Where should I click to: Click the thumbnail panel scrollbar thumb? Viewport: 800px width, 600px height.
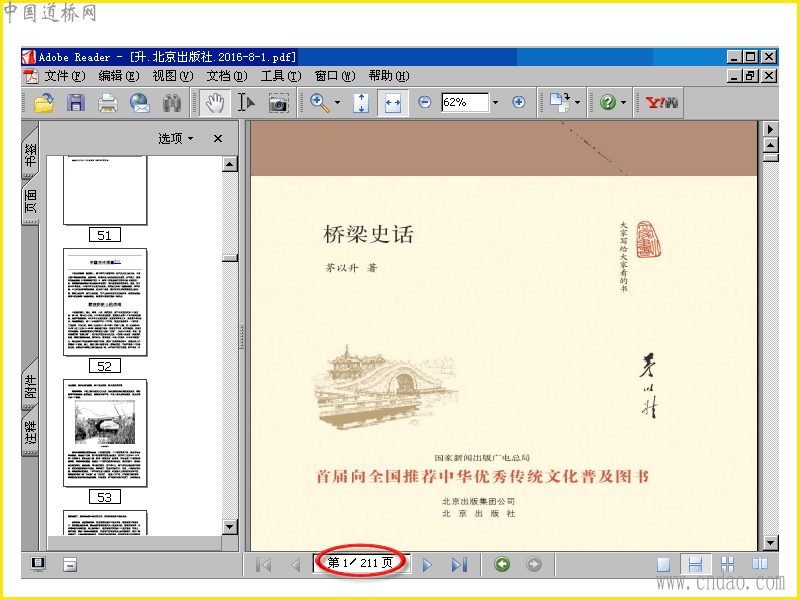(230, 258)
